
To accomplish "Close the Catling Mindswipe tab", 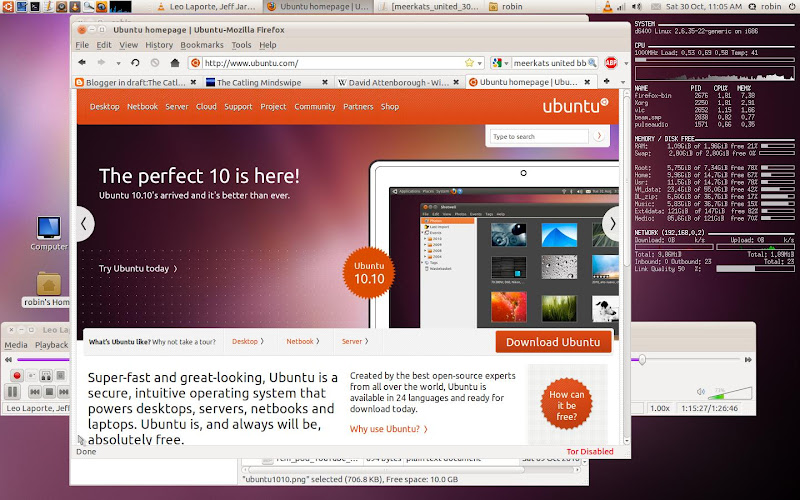I will pos(325,82).
